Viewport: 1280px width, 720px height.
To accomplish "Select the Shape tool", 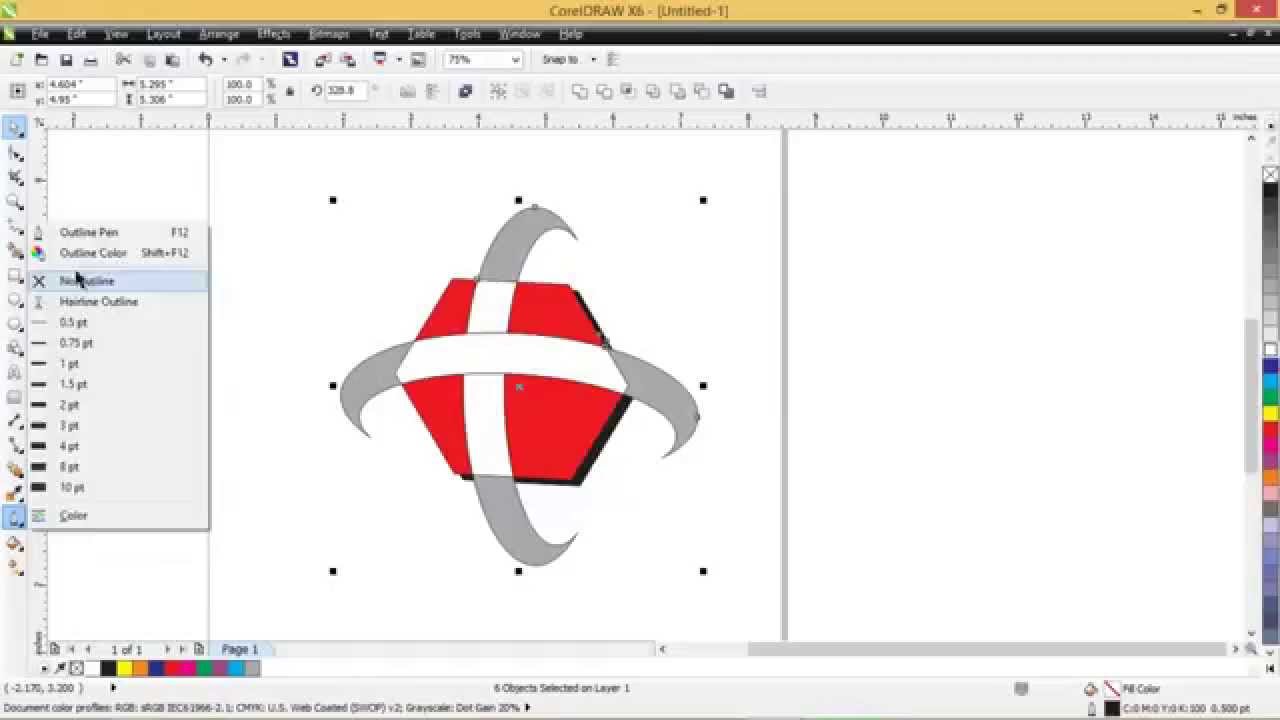I will [15, 153].
